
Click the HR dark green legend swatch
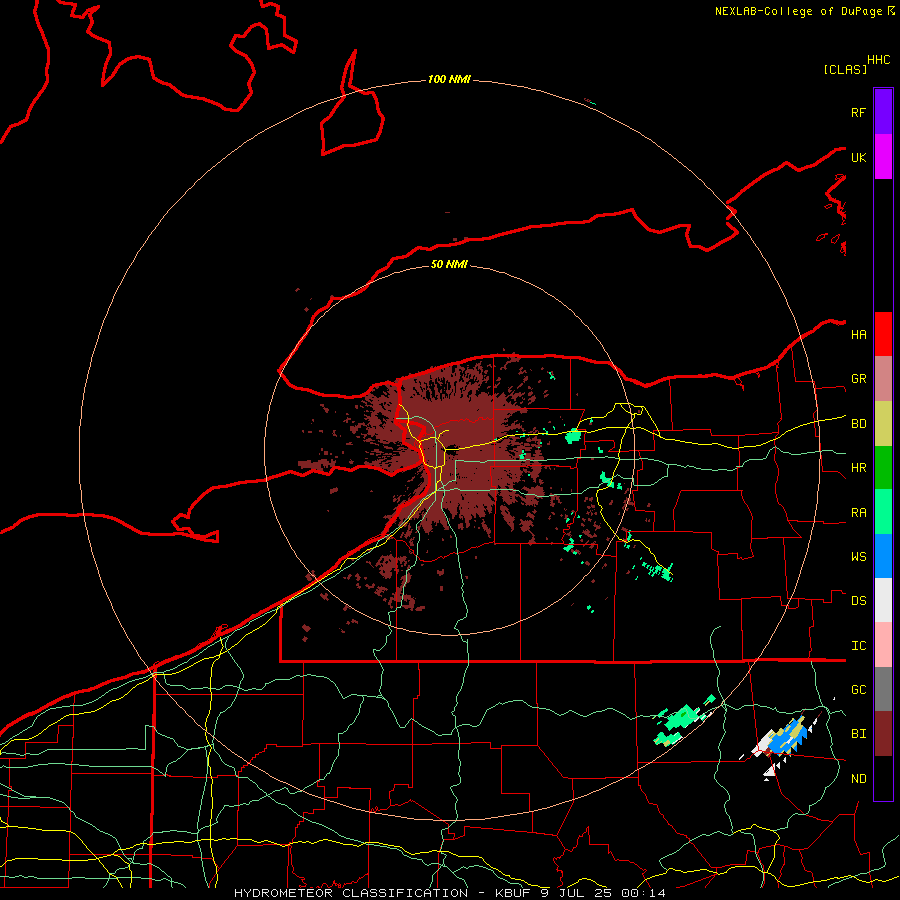point(883,468)
